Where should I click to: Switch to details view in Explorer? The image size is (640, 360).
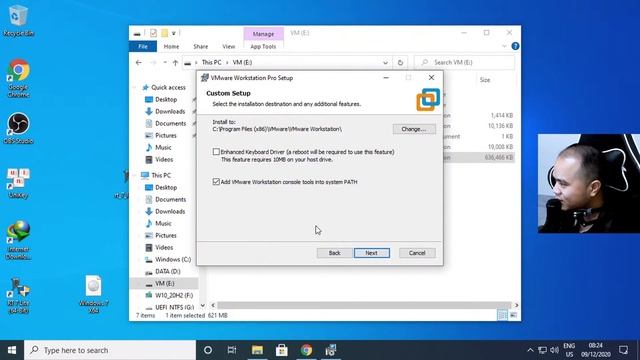502,315
